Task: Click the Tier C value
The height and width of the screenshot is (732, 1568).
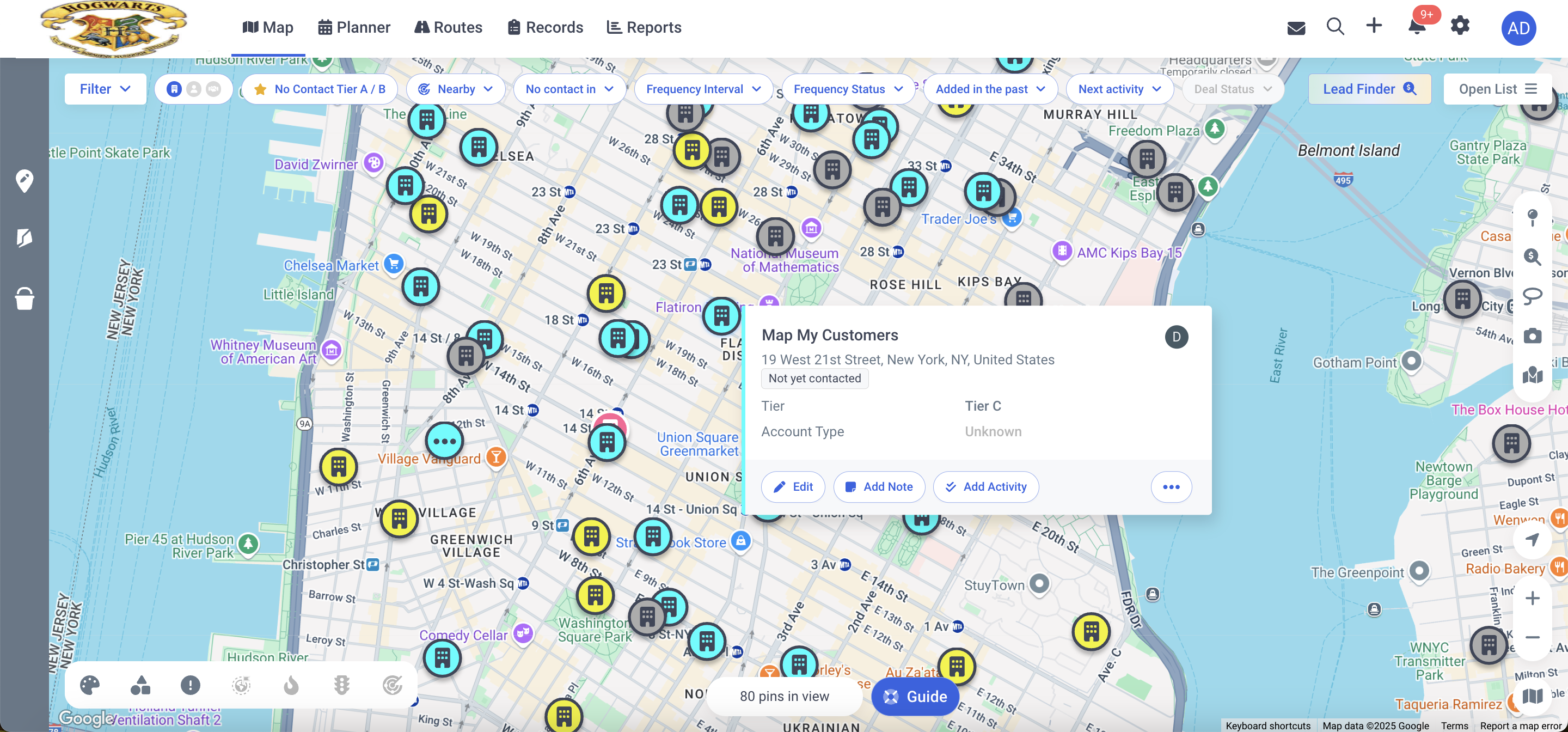Action: tap(982, 406)
